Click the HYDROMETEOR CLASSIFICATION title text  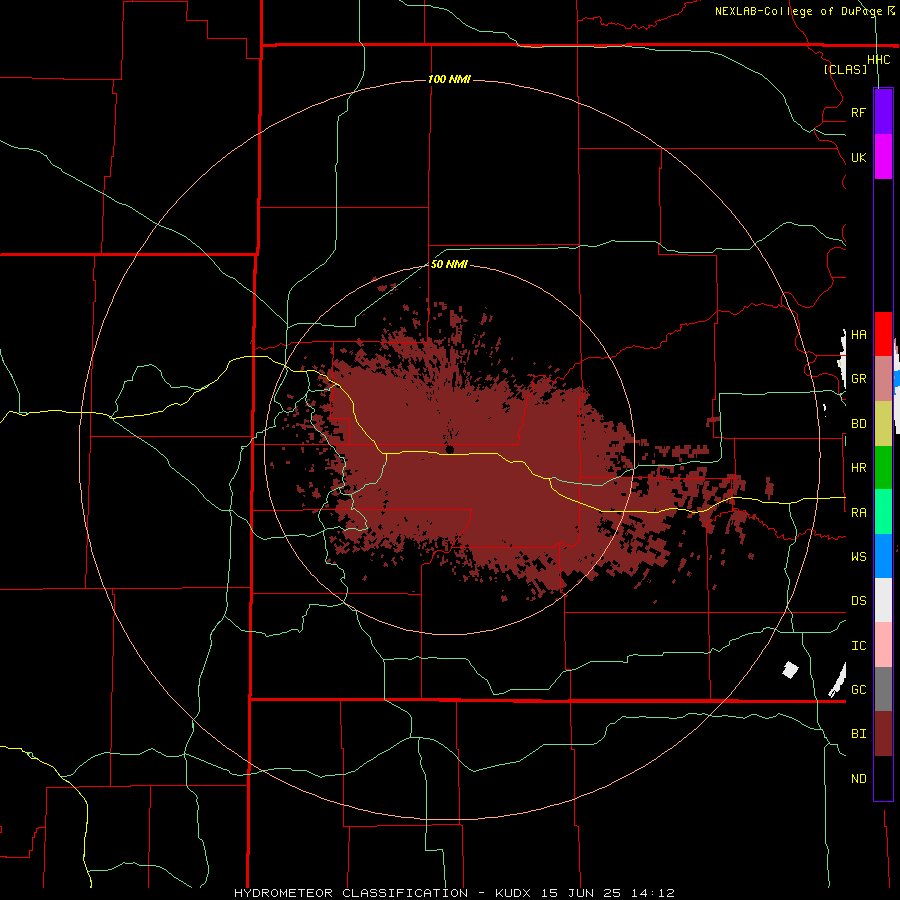pos(351,893)
